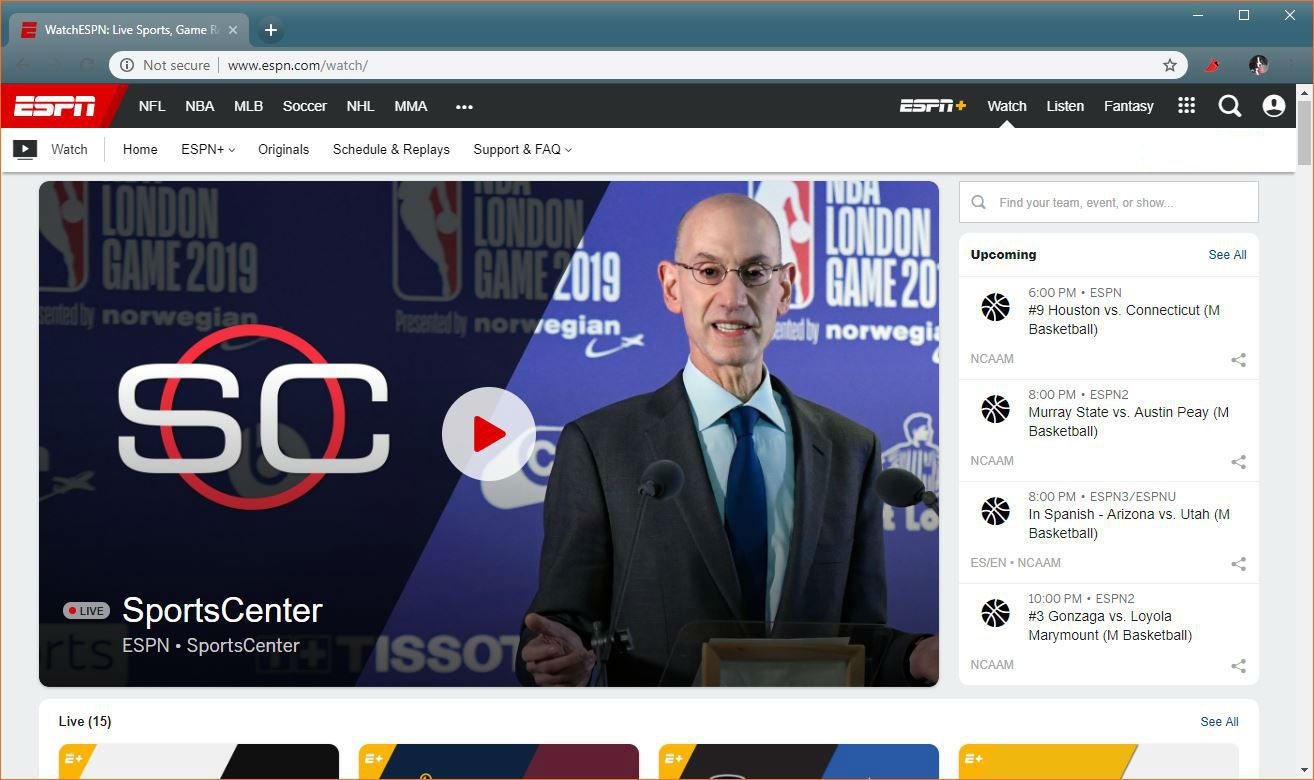Select the Watch tab in header
The image size is (1314, 780).
click(x=1007, y=106)
